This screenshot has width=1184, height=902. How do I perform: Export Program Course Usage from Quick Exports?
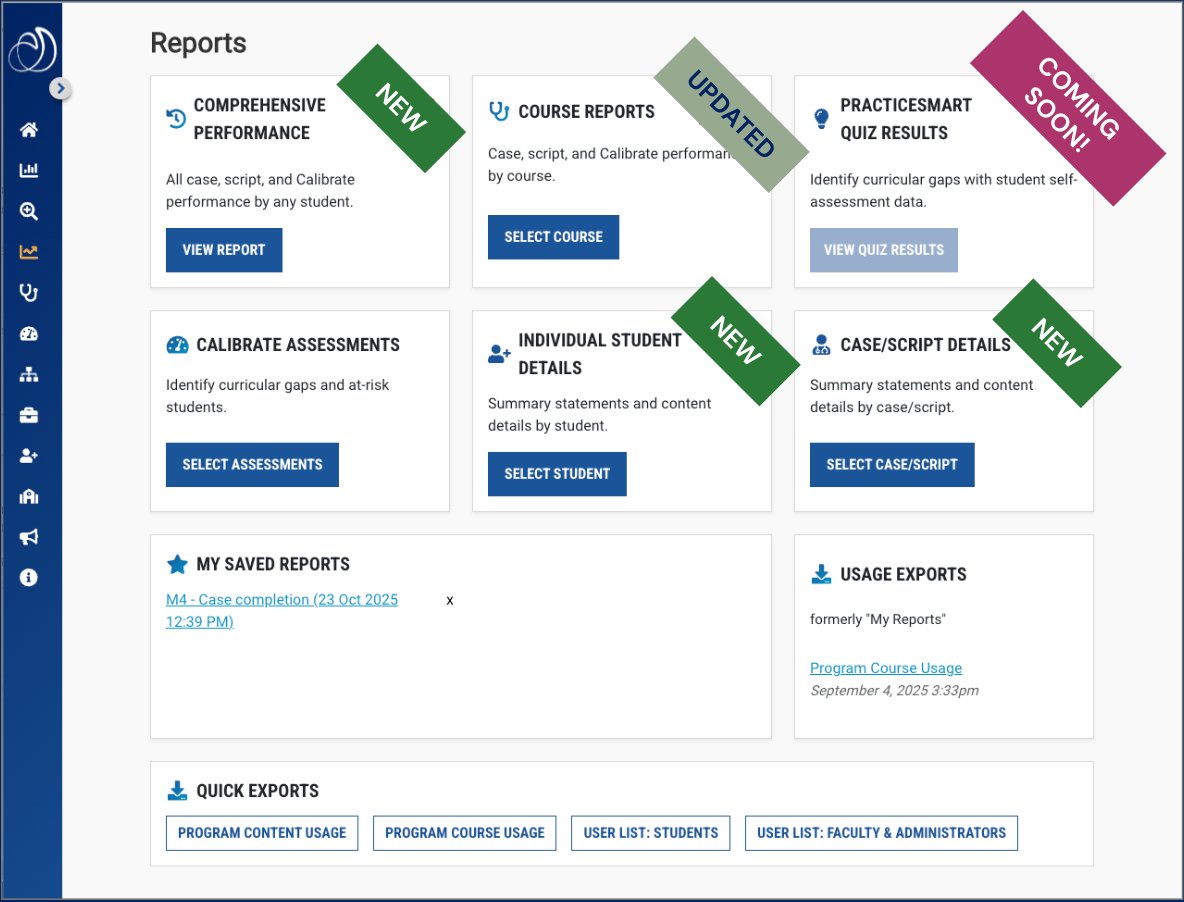pyautogui.click(x=464, y=833)
